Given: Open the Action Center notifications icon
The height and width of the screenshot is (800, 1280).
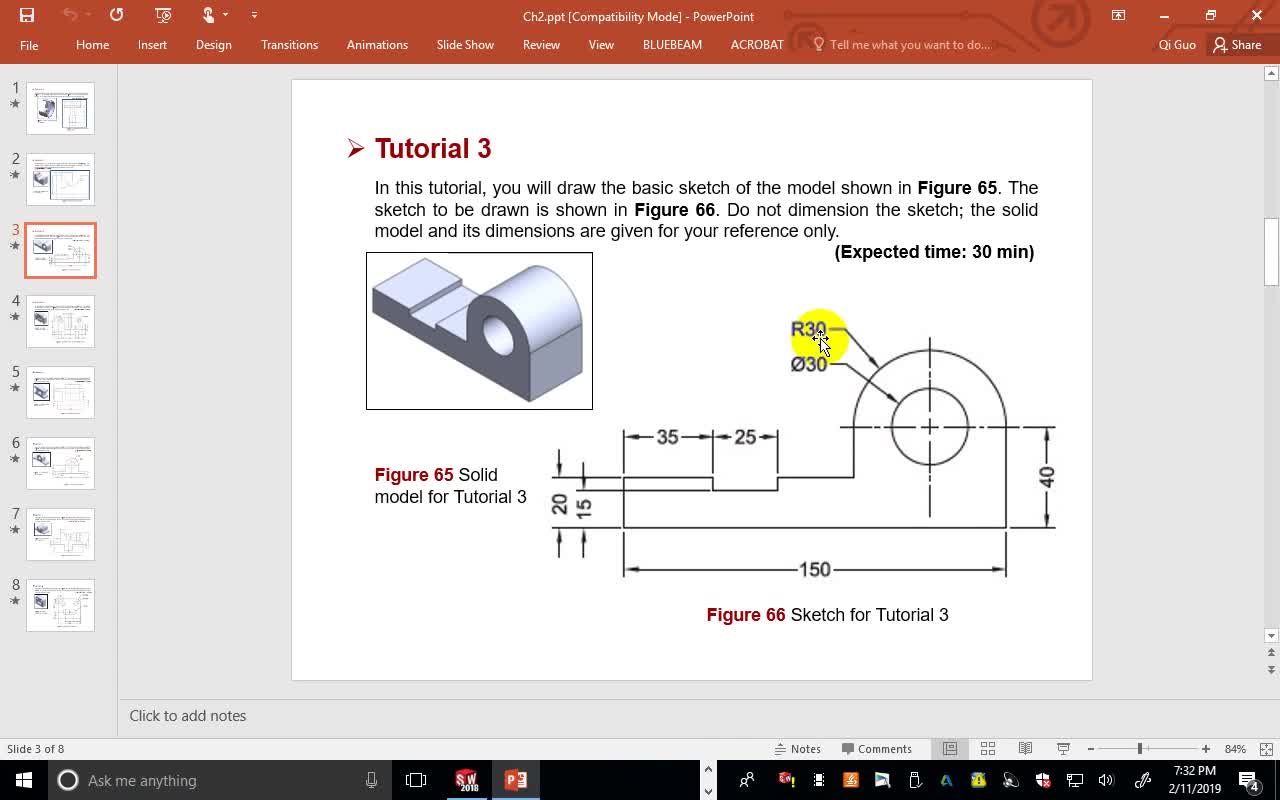Looking at the screenshot, I should [x=1249, y=780].
